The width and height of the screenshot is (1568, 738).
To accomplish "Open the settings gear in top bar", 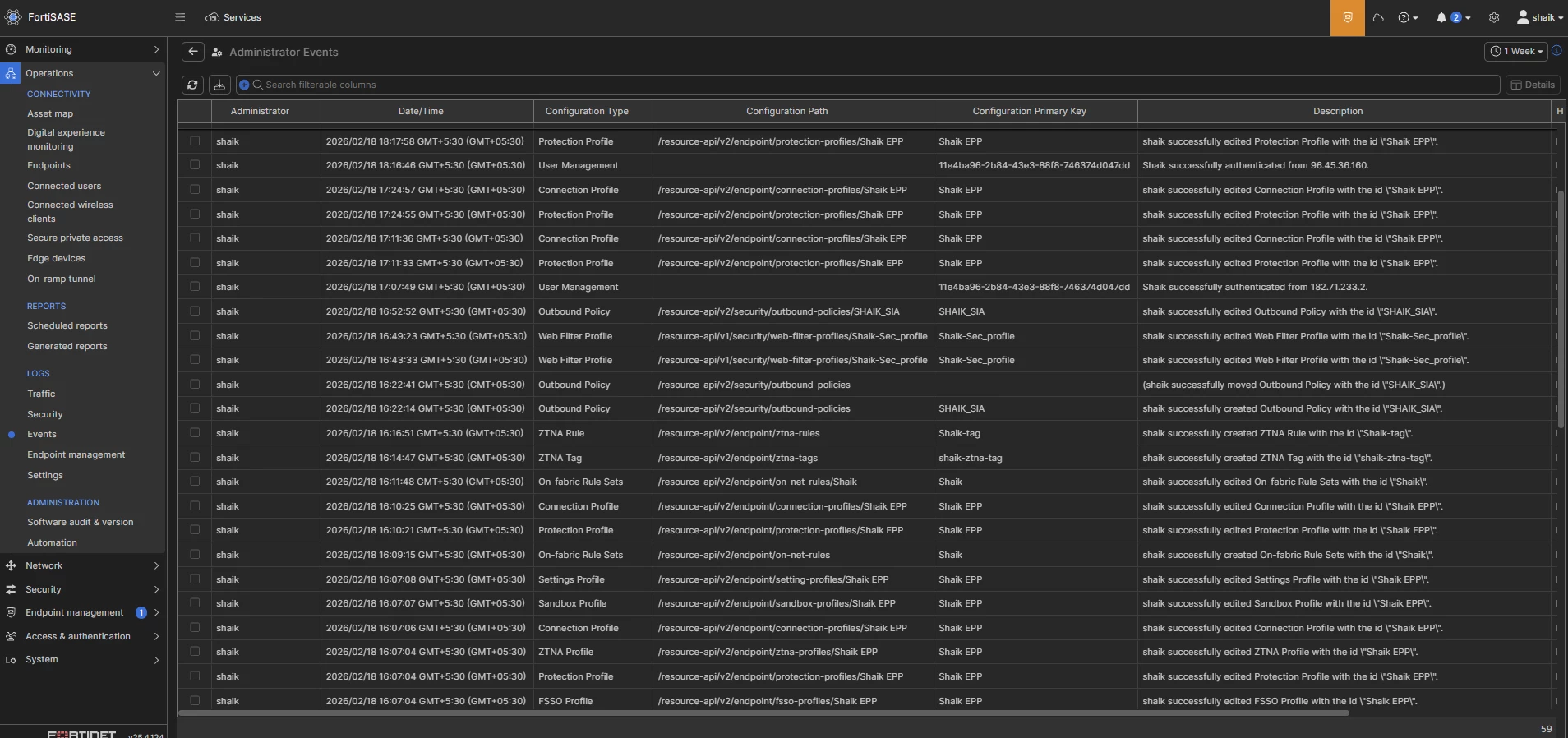I will click(x=1494, y=17).
